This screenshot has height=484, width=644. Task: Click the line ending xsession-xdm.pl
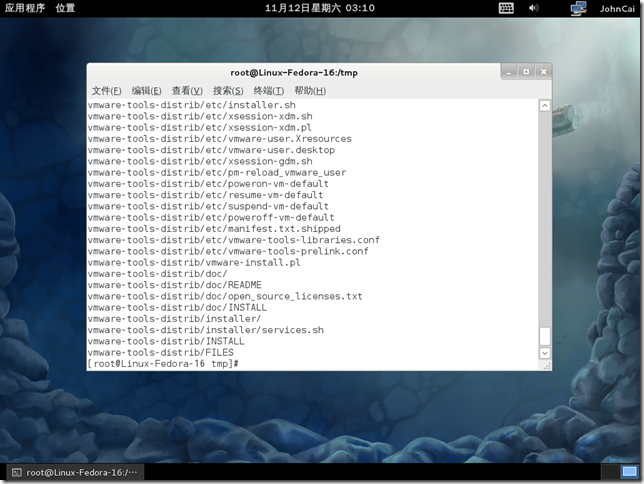coord(200,127)
